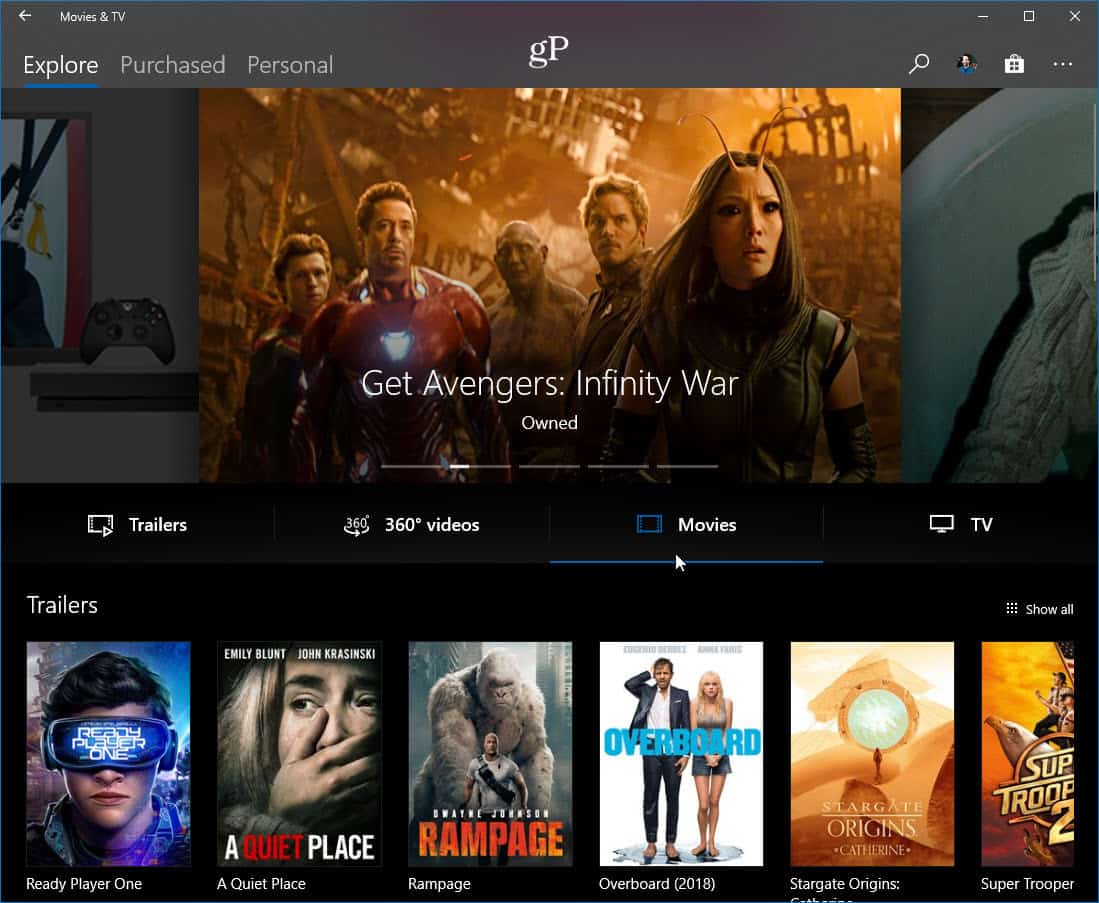The width and height of the screenshot is (1099, 903).
Task: Minimize the Movies & TV window
Action: click(x=983, y=16)
